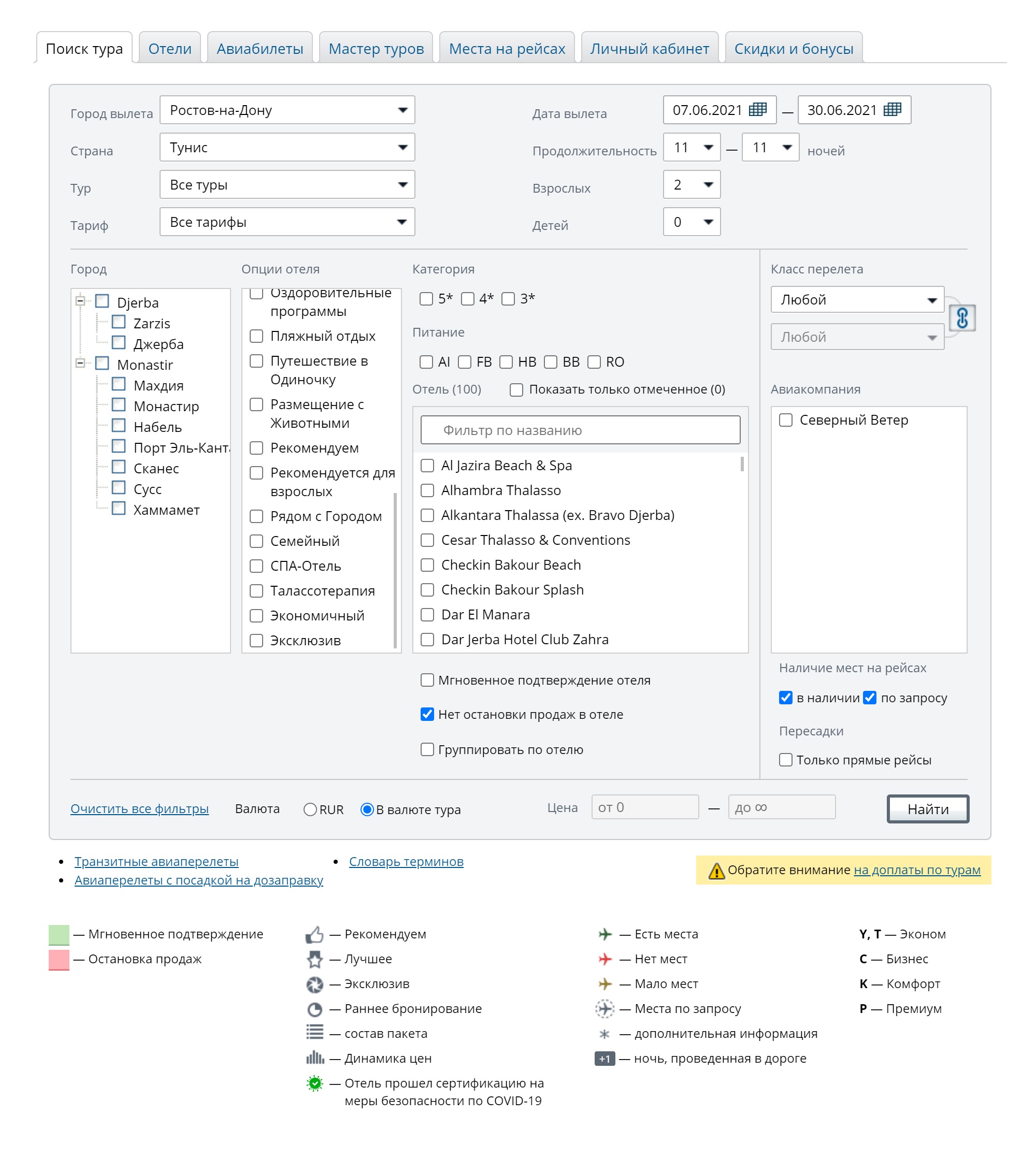Check the AI meal plan checkbox
This screenshot has height=1158, width=1036.
(426, 362)
